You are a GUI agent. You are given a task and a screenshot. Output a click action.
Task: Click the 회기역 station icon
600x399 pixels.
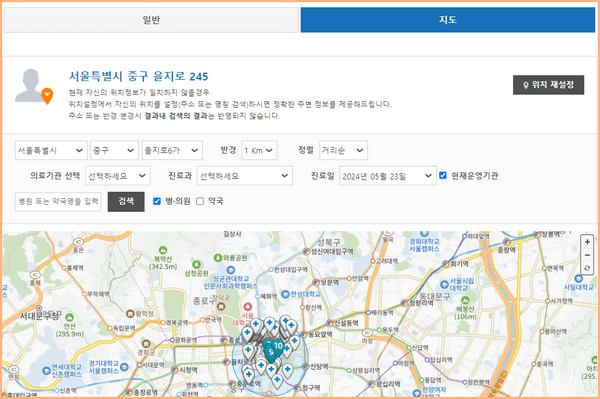446,264
